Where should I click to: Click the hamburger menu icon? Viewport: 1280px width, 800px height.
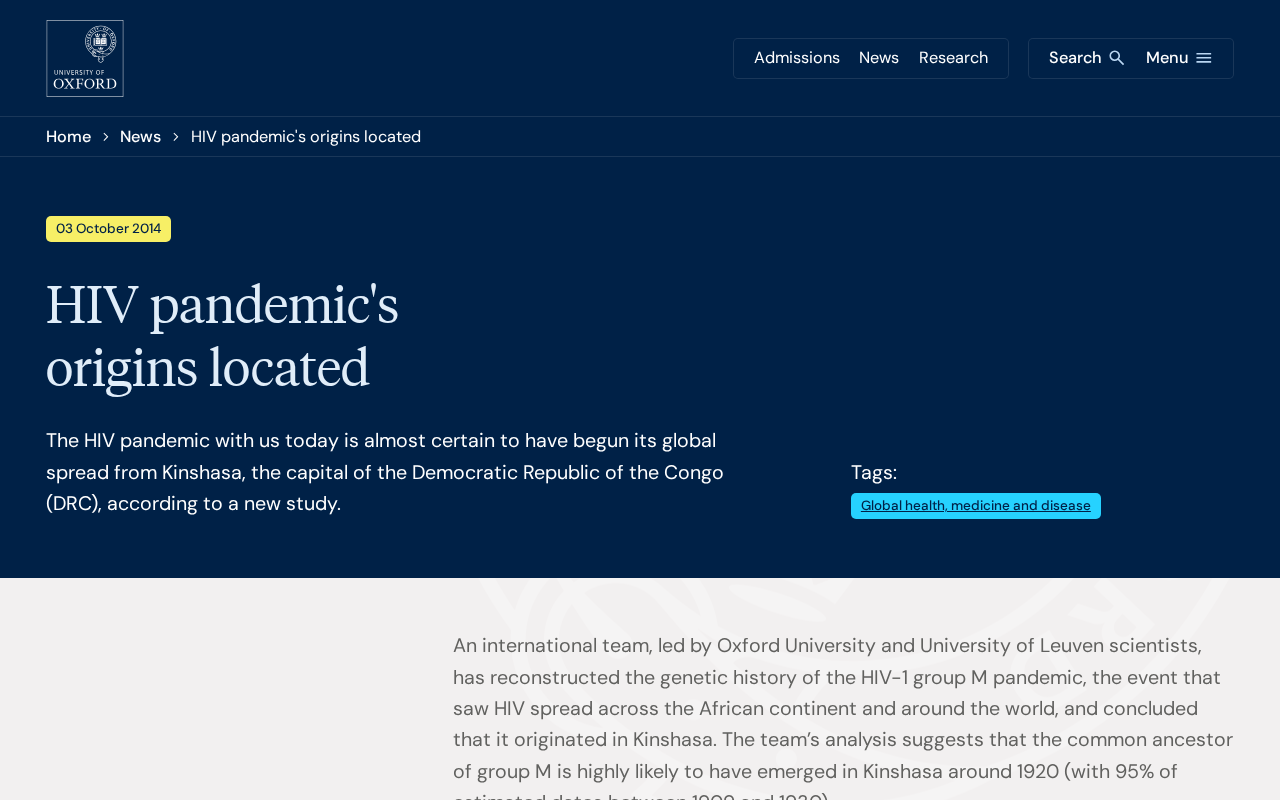1204,58
